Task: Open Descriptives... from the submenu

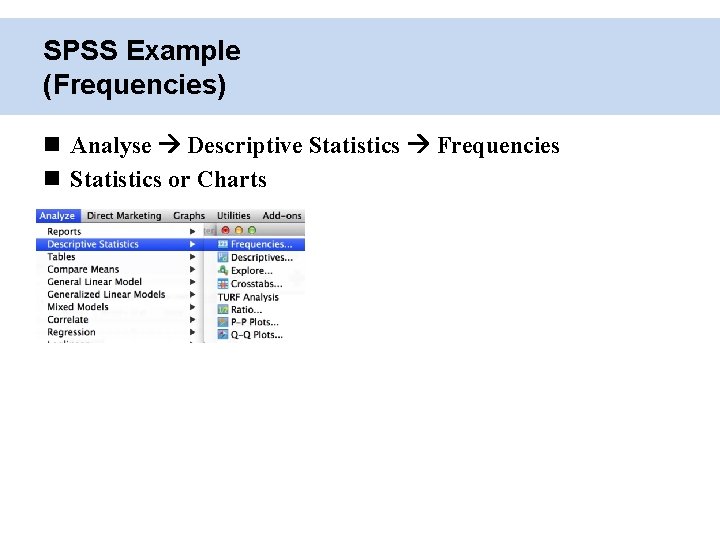Action: [262, 258]
